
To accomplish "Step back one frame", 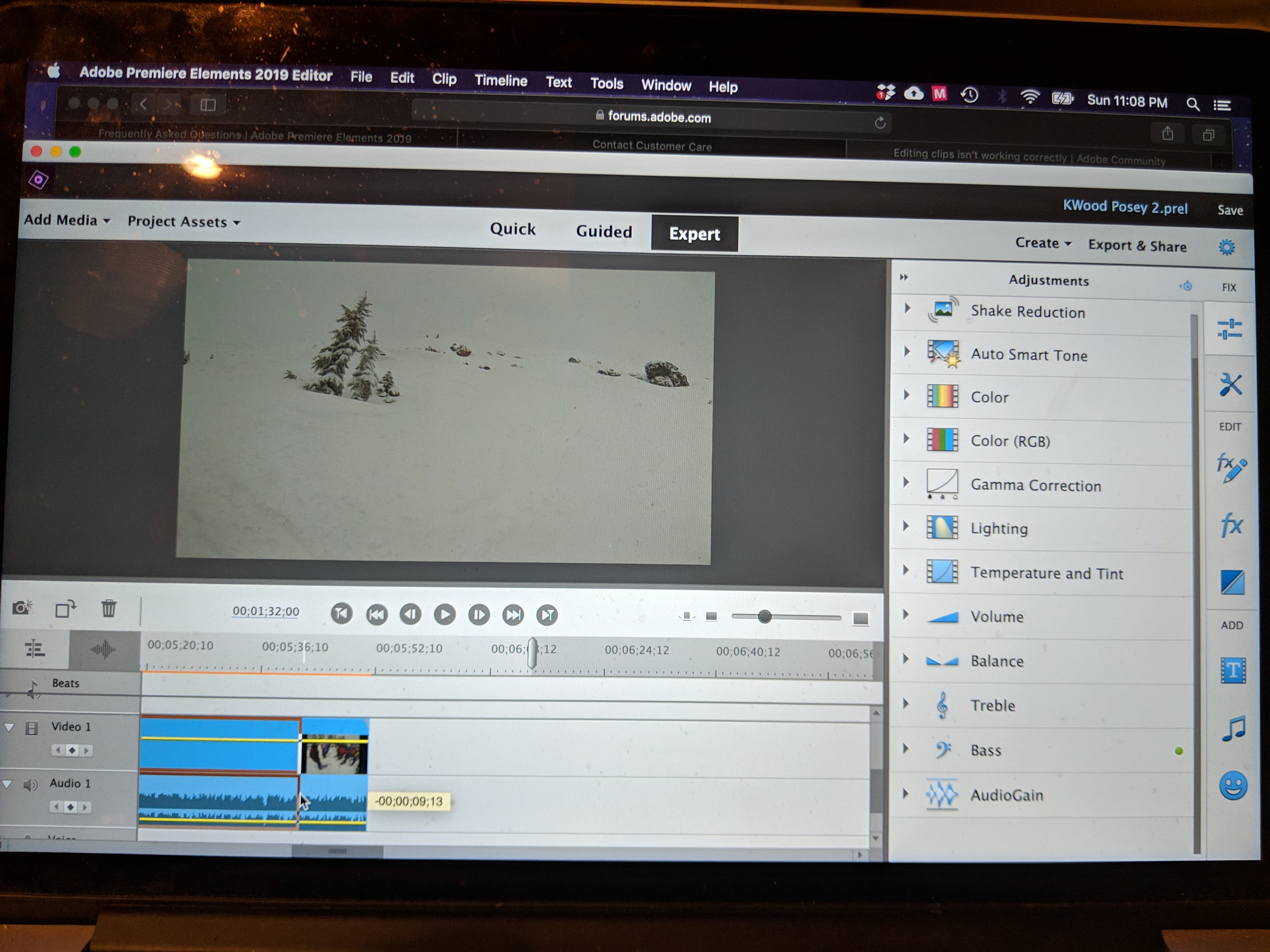I will pyautogui.click(x=410, y=614).
